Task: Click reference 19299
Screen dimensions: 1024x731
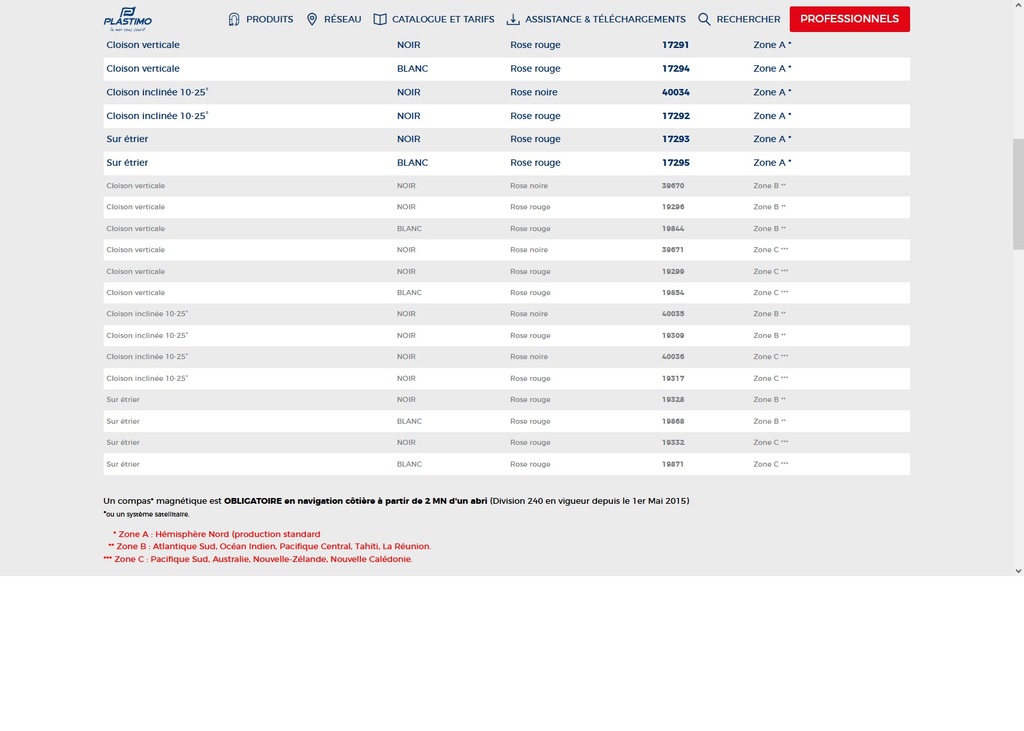Action: click(x=673, y=271)
